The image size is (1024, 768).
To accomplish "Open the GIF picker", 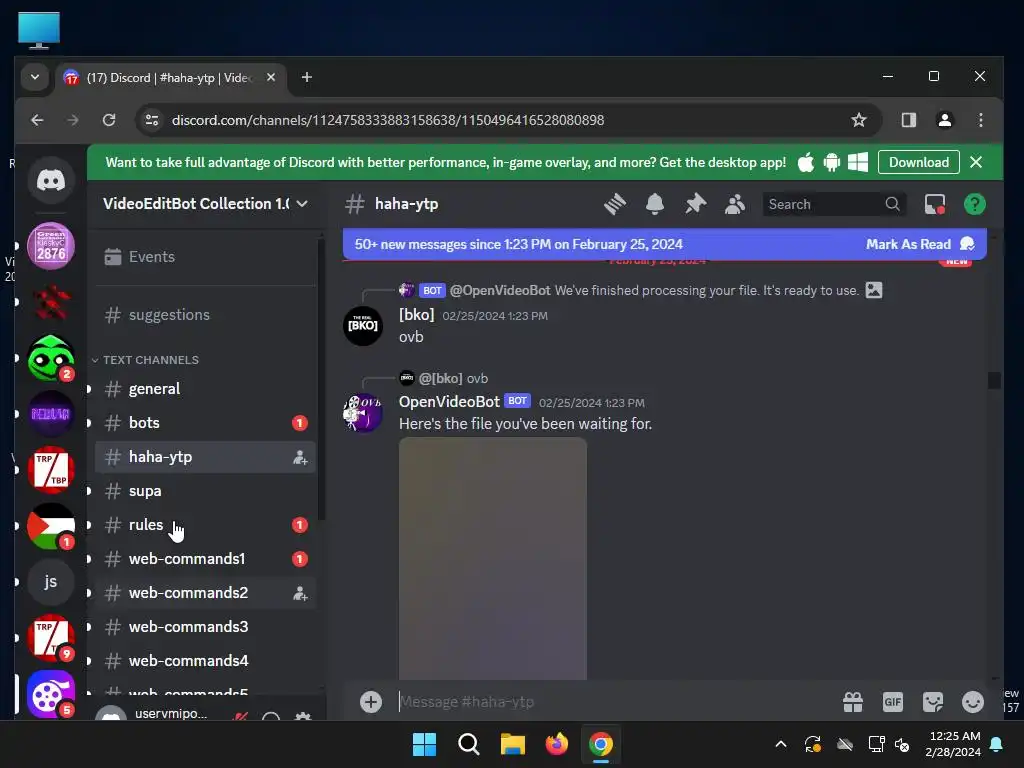I will [x=893, y=702].
